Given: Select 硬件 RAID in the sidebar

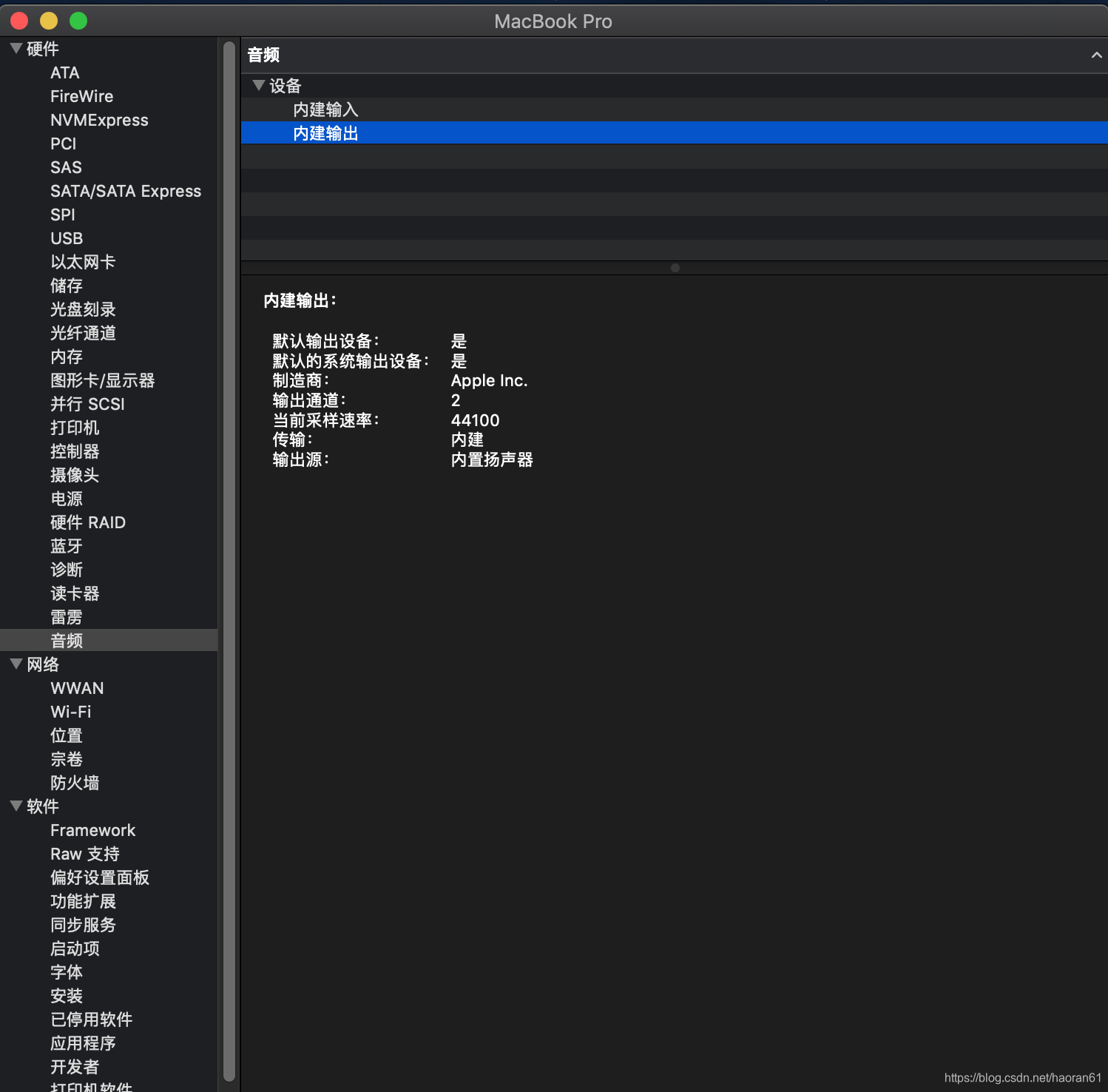Looking at the screenshot, I should click(x=88, y=522).
